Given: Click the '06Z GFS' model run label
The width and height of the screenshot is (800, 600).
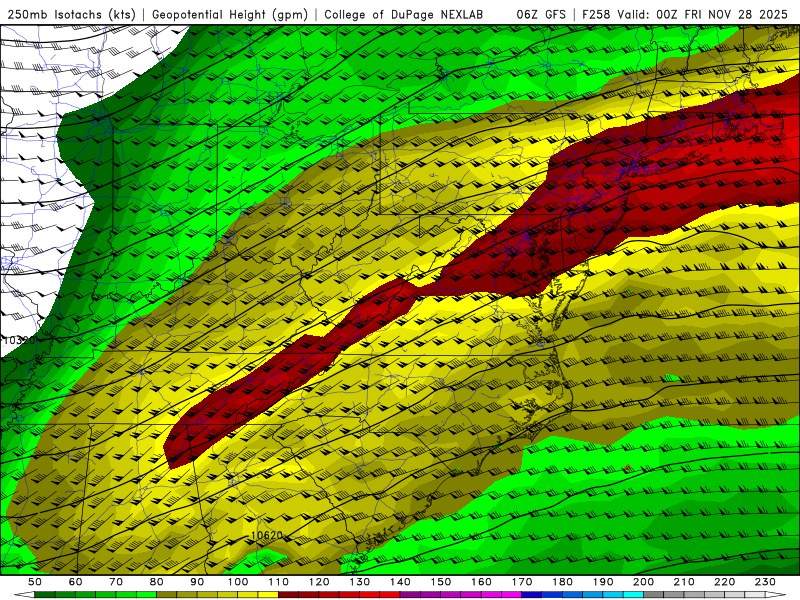Looking at the screenshot, I should [x=541, y=15].
